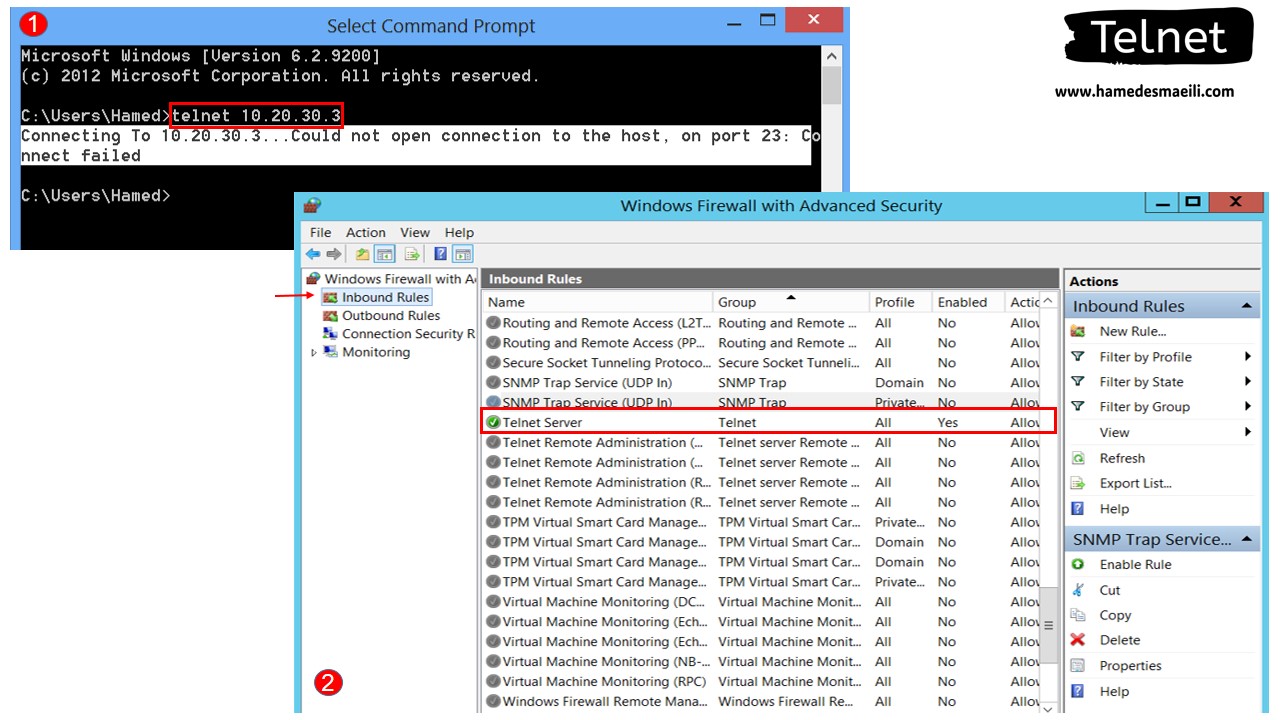Sort rules by the Enabled column header
Screen dimensions: 1280x720
tap(967, 302)
